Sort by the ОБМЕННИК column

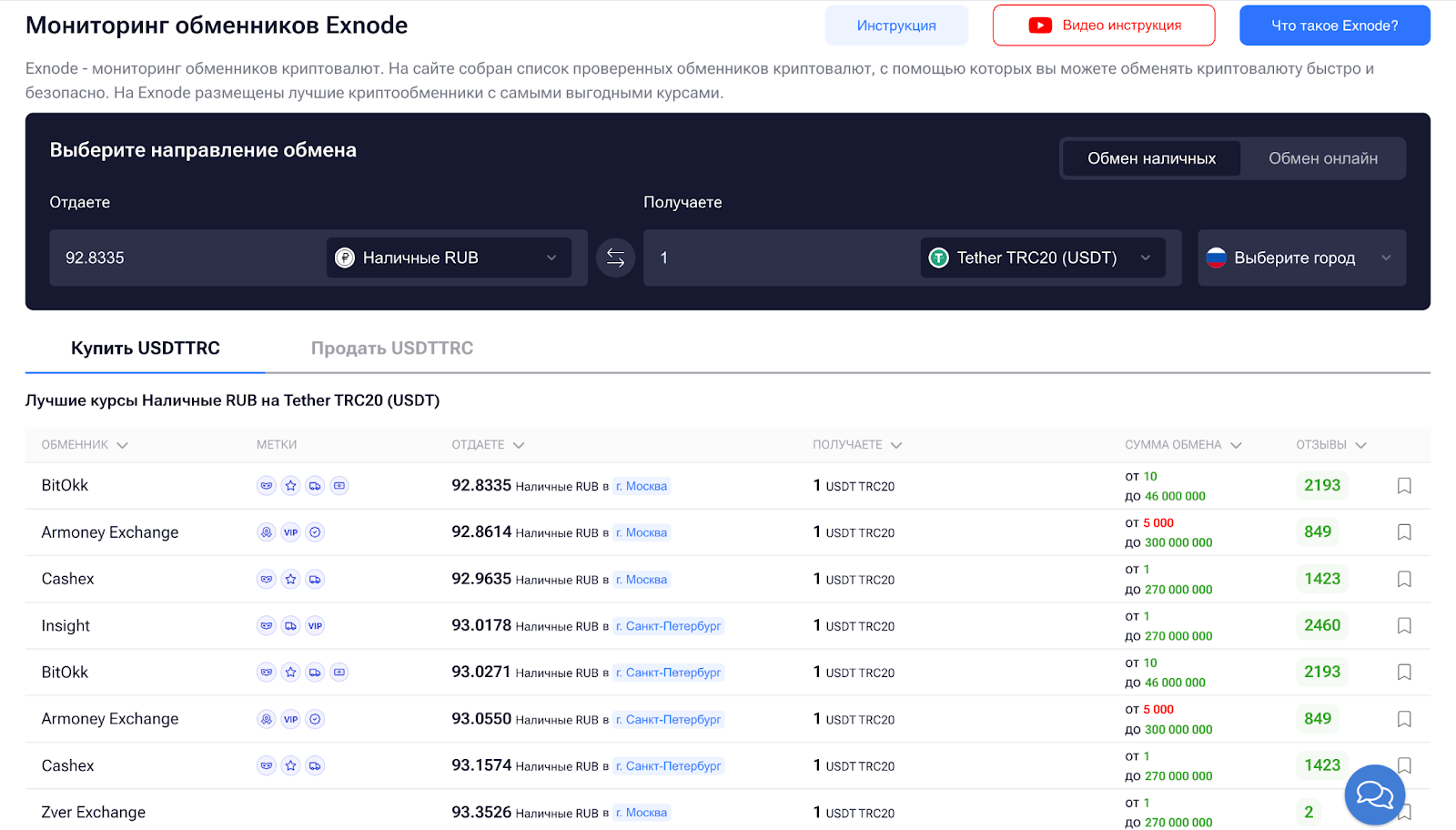pyautogui.click(x=85, y=445)
